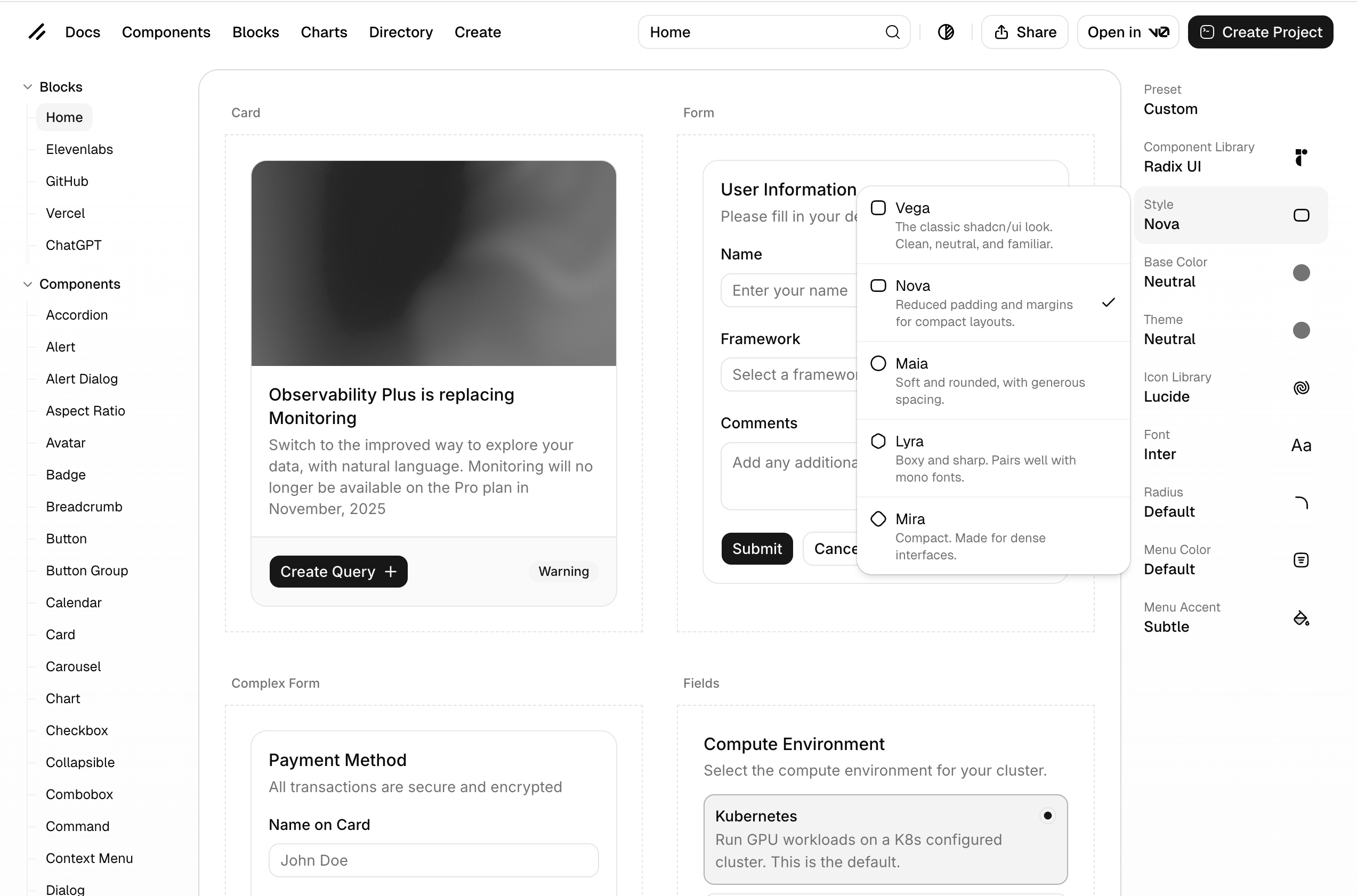Collapse the Components sidebar section
The width and height of the screenshot is (1357, 896).
pos(27,284)
